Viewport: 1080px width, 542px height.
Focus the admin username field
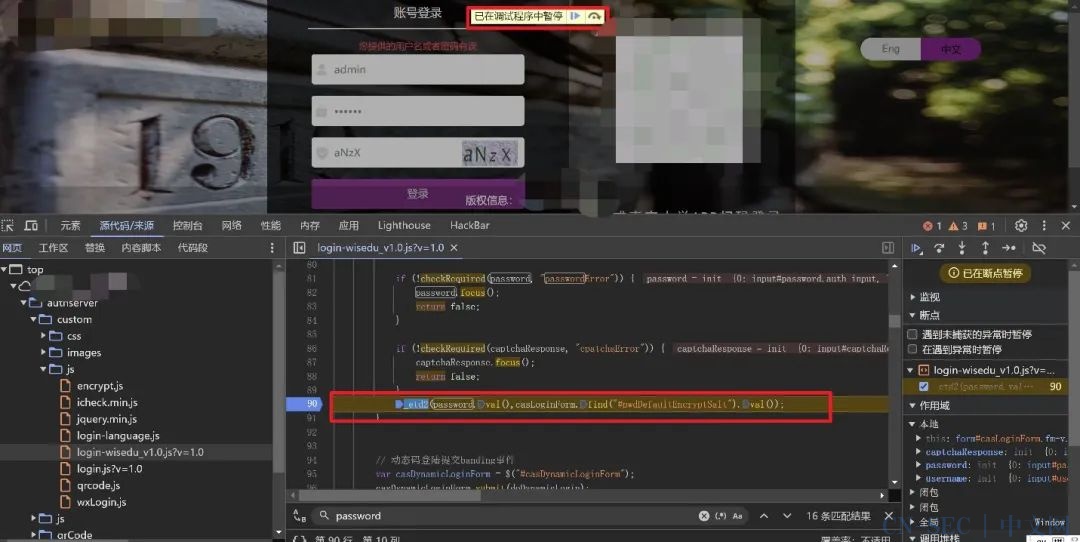[x=417, y=70]
